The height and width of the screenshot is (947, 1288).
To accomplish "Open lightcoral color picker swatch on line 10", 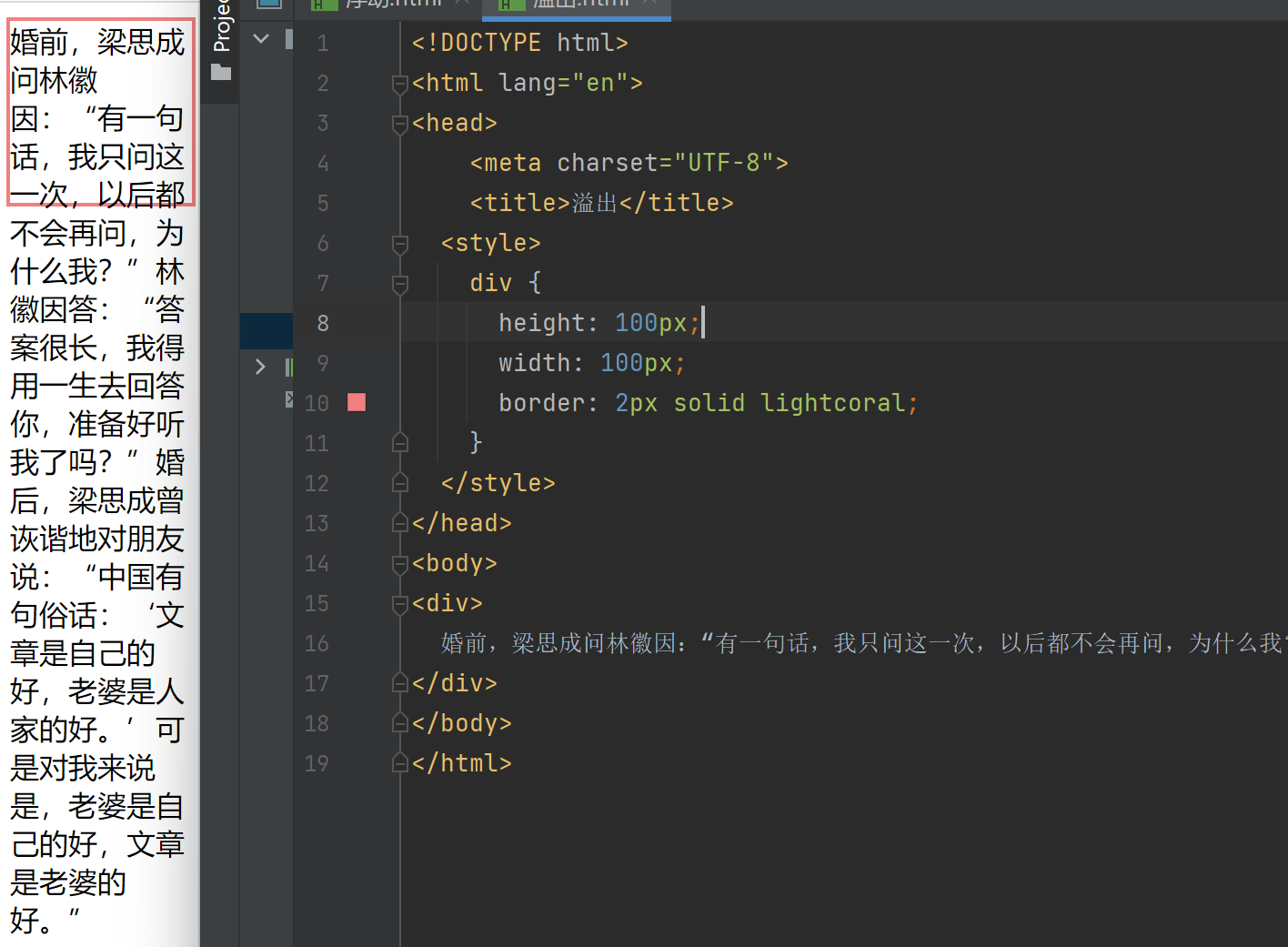I will 357,402.
